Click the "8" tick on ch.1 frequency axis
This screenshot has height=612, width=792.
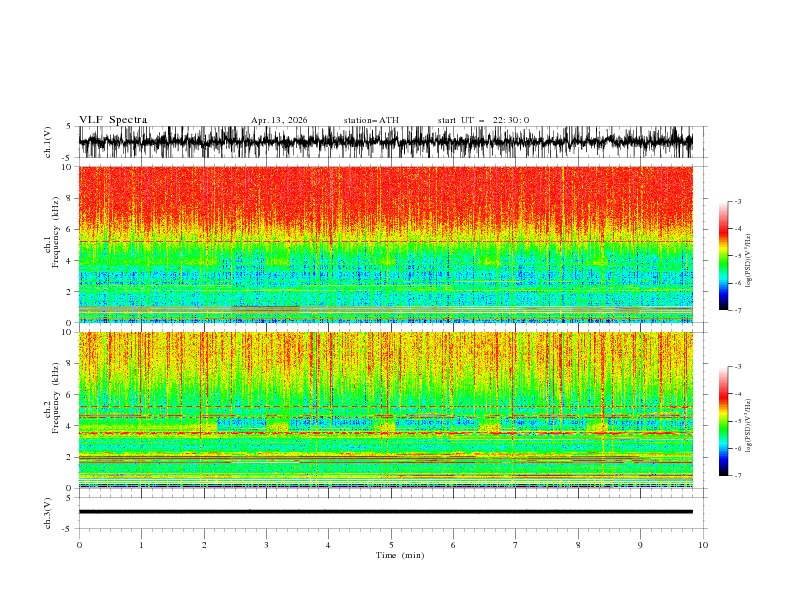click(x=69, y=198)
